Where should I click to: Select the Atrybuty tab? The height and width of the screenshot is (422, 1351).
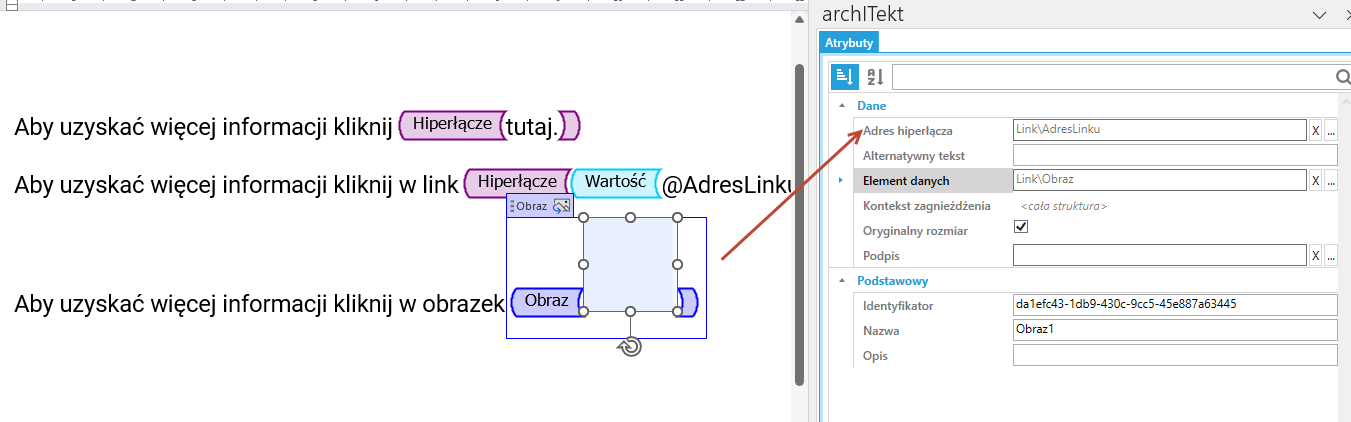[849, 43]
